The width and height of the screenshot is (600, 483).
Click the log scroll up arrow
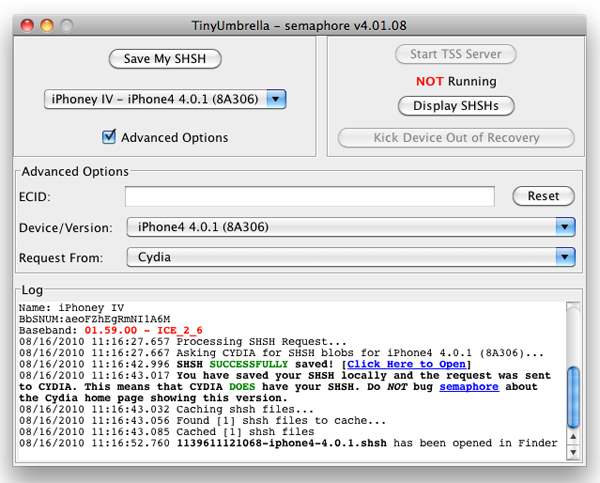[x=573, y=437]
